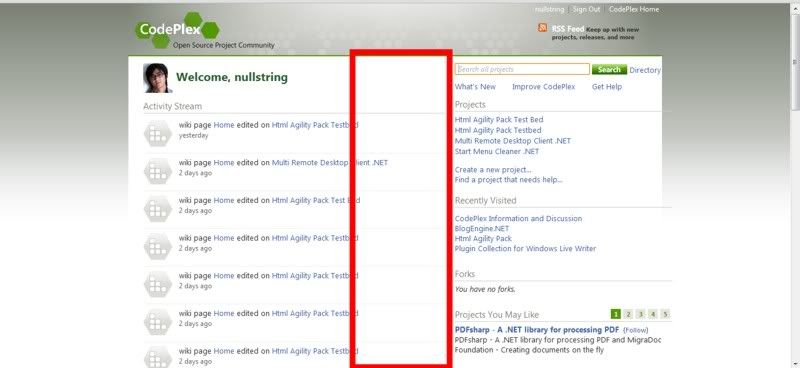
Task: Go to page 4 of suggested projects
Action: click(653, 314)
